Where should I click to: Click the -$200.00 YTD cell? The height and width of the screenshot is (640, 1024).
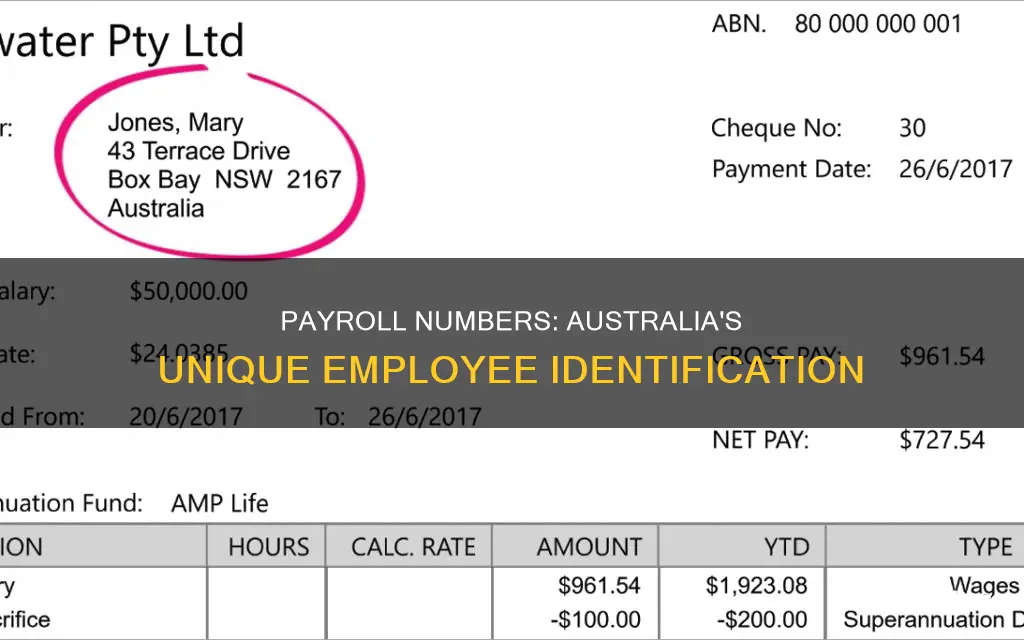pyautogui.click(x=762, y=619)
